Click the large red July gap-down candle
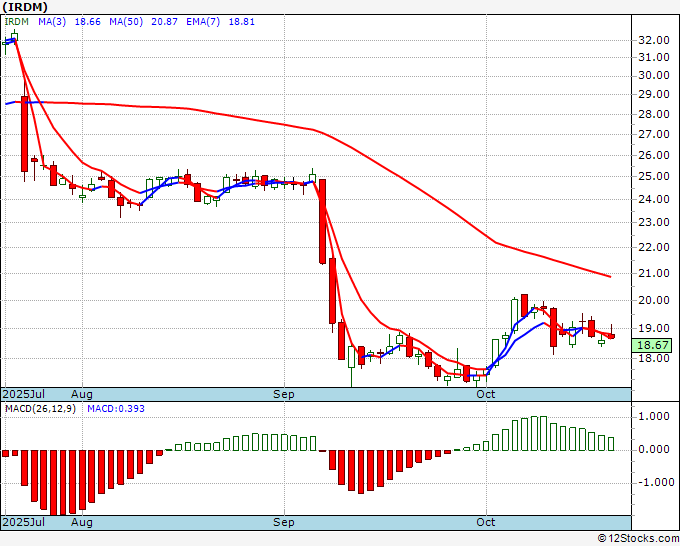This screenshot has height=546, width=680. (x=25, y=134)
